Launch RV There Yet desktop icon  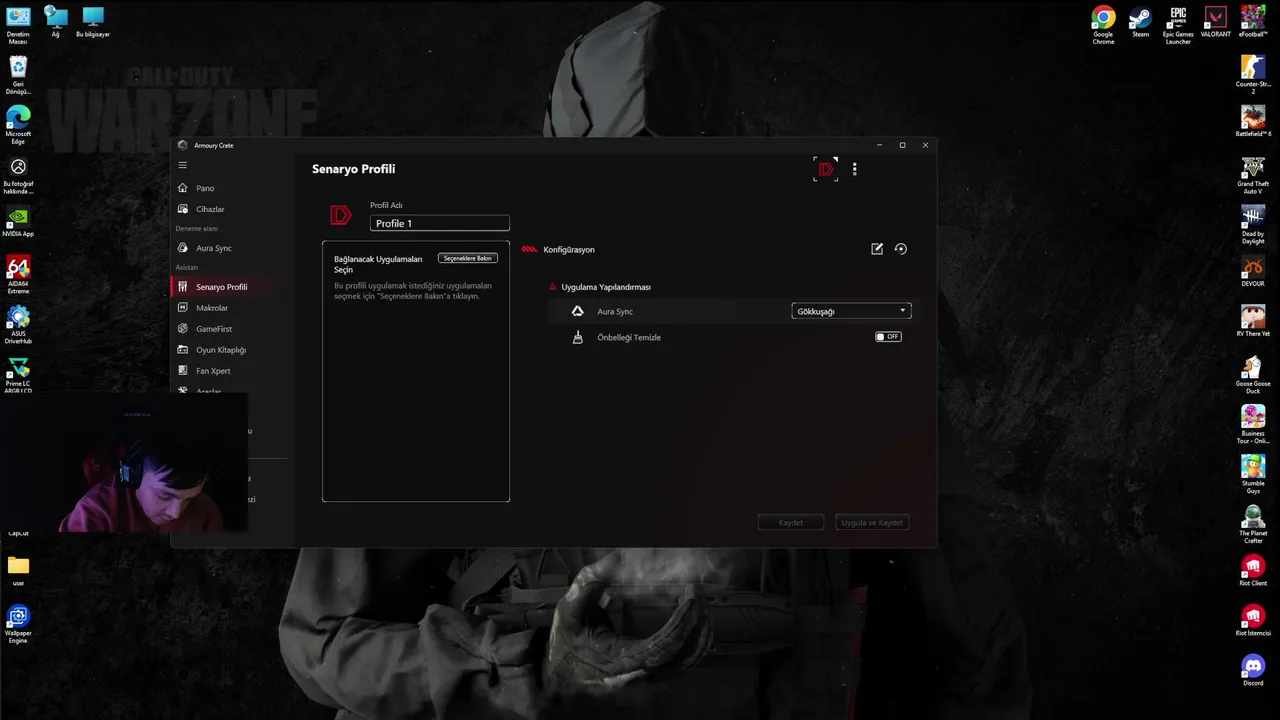coord(1253,322)
